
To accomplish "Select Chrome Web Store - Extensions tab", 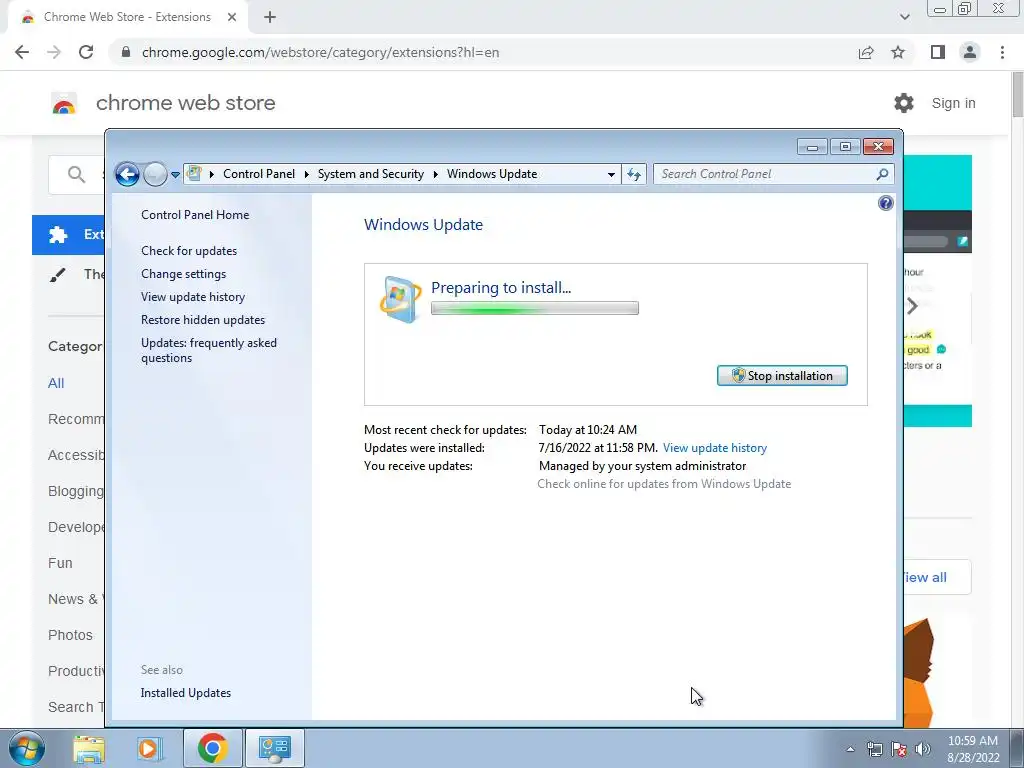I will click(x=128, y=18).
